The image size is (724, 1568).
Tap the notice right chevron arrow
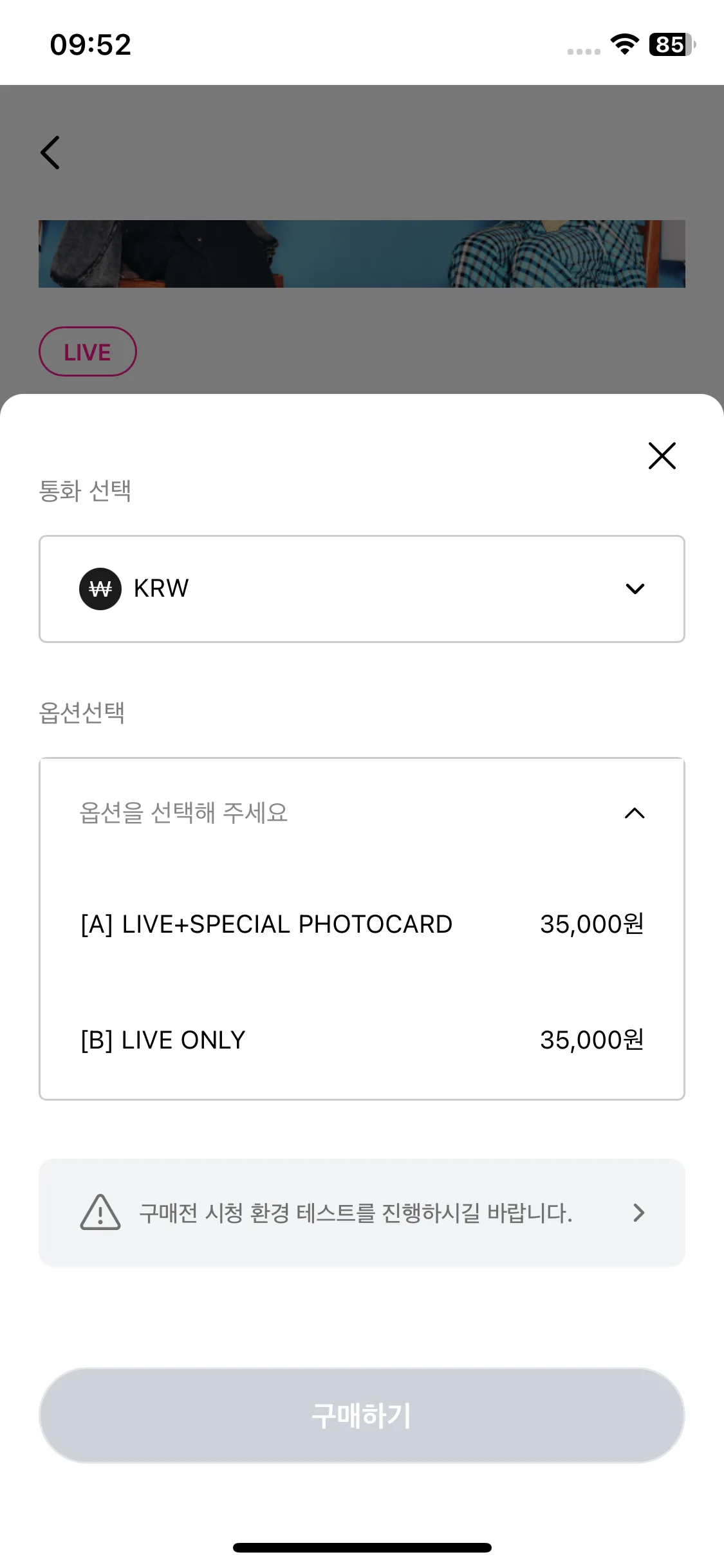coord(638,1213)
